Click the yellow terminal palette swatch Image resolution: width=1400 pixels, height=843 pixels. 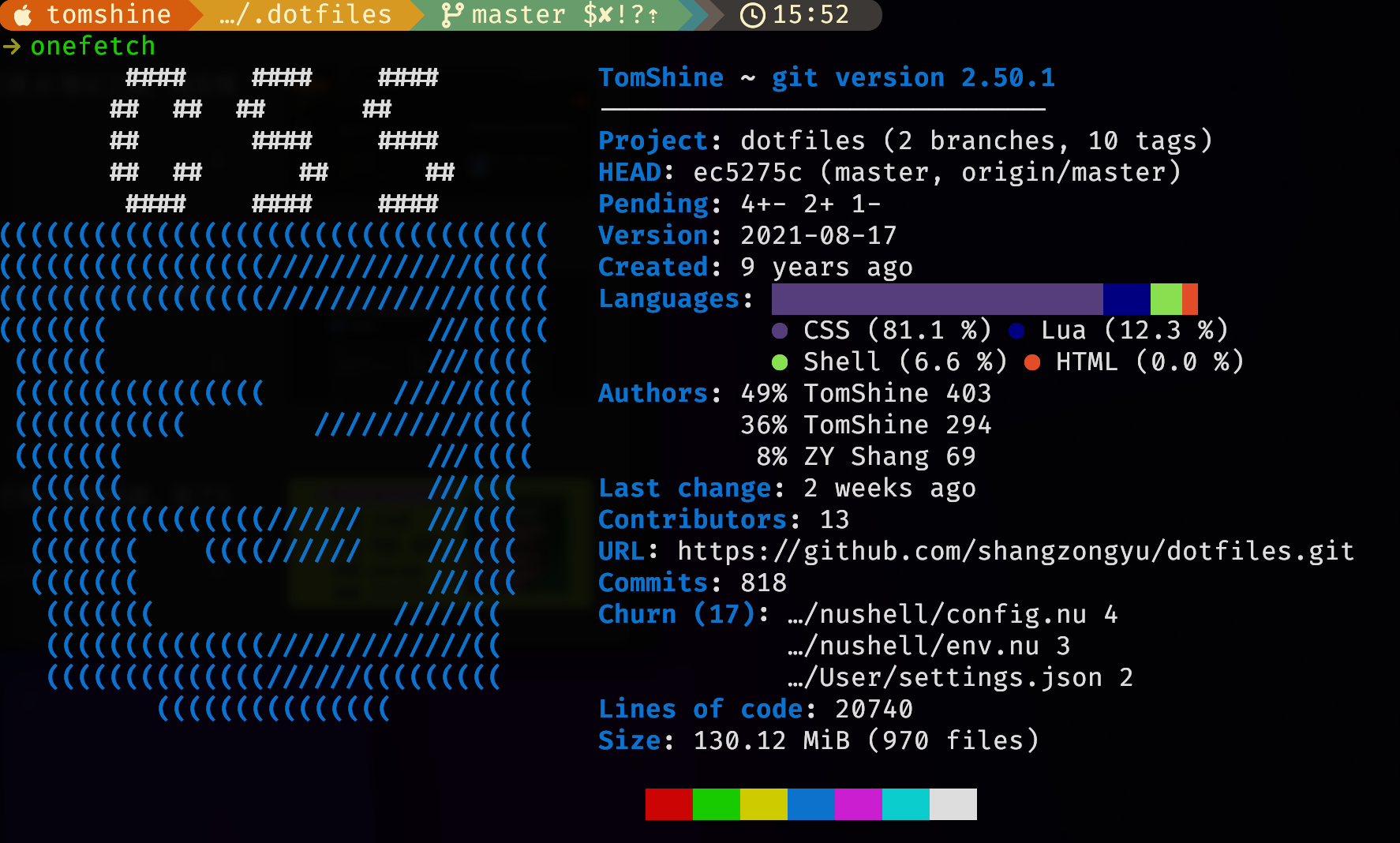764,804
